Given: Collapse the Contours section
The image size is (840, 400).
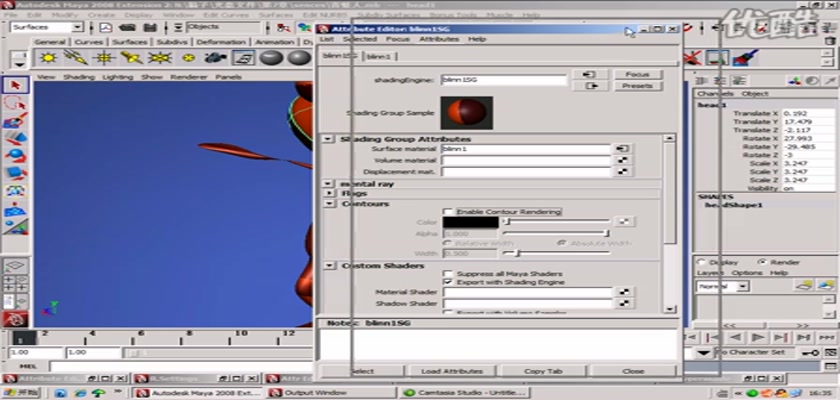Looking at the screenshot, I should coord(329,204).
